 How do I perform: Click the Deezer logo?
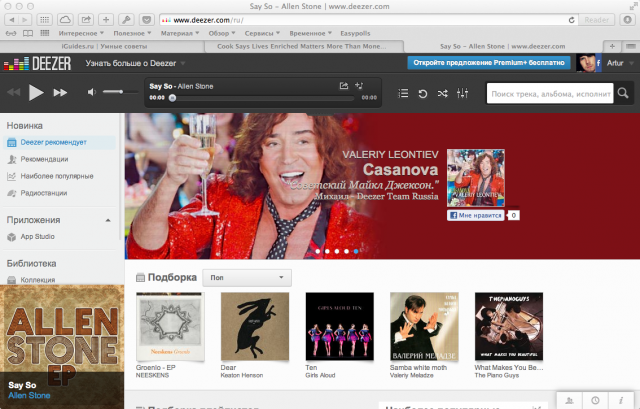pos(38,63)
